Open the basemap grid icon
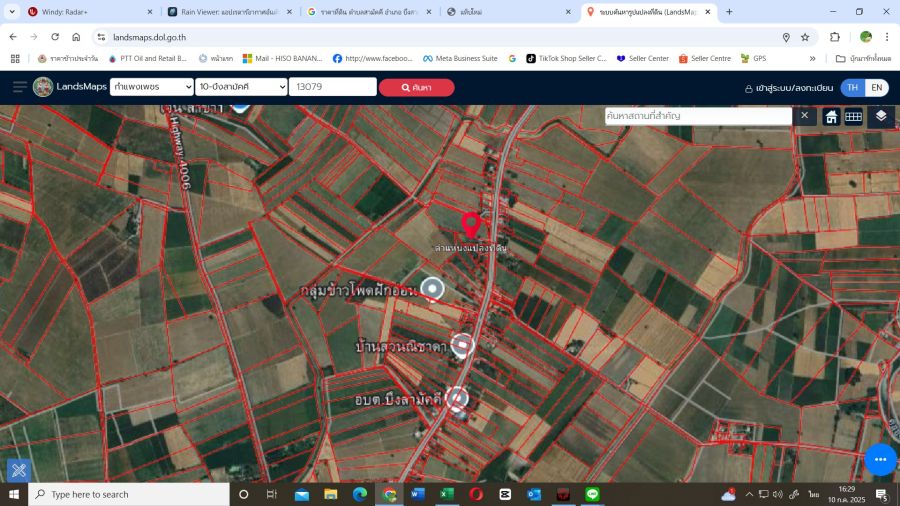The width and height of the screenshot is (900, 506). (x=853, y=116)
